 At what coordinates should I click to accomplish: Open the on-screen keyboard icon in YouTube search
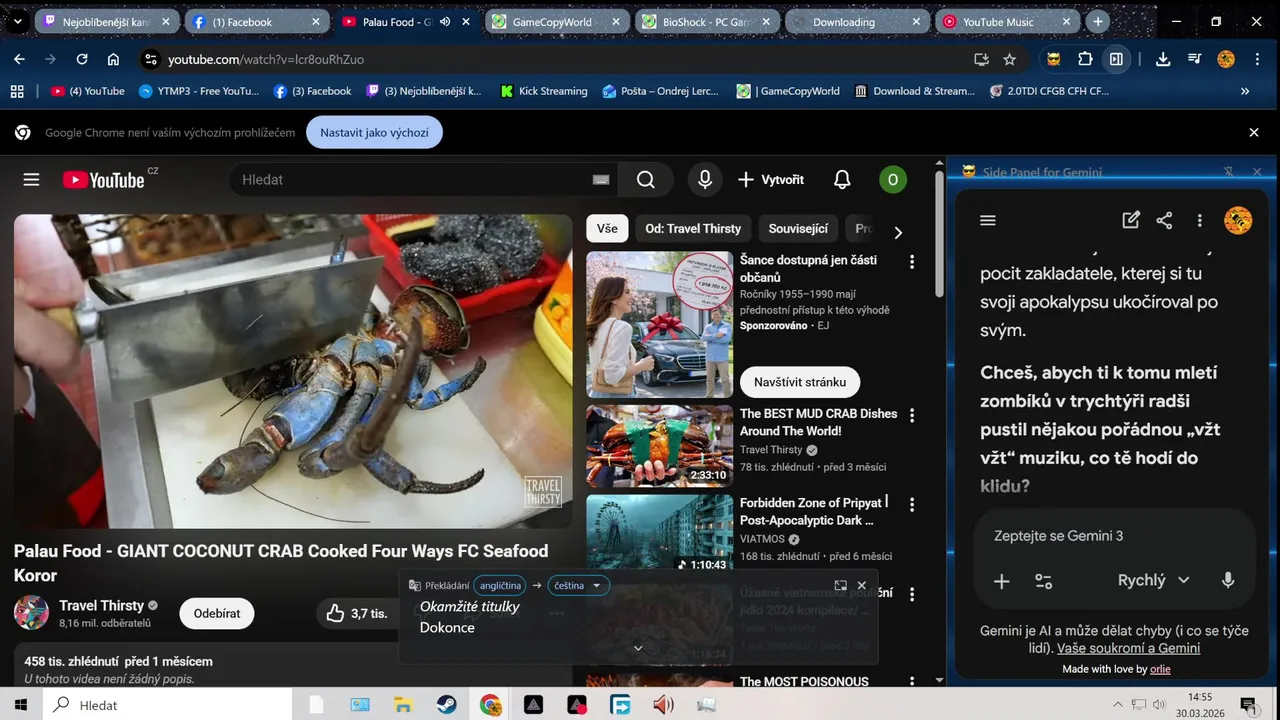click(x=601, y=180)
